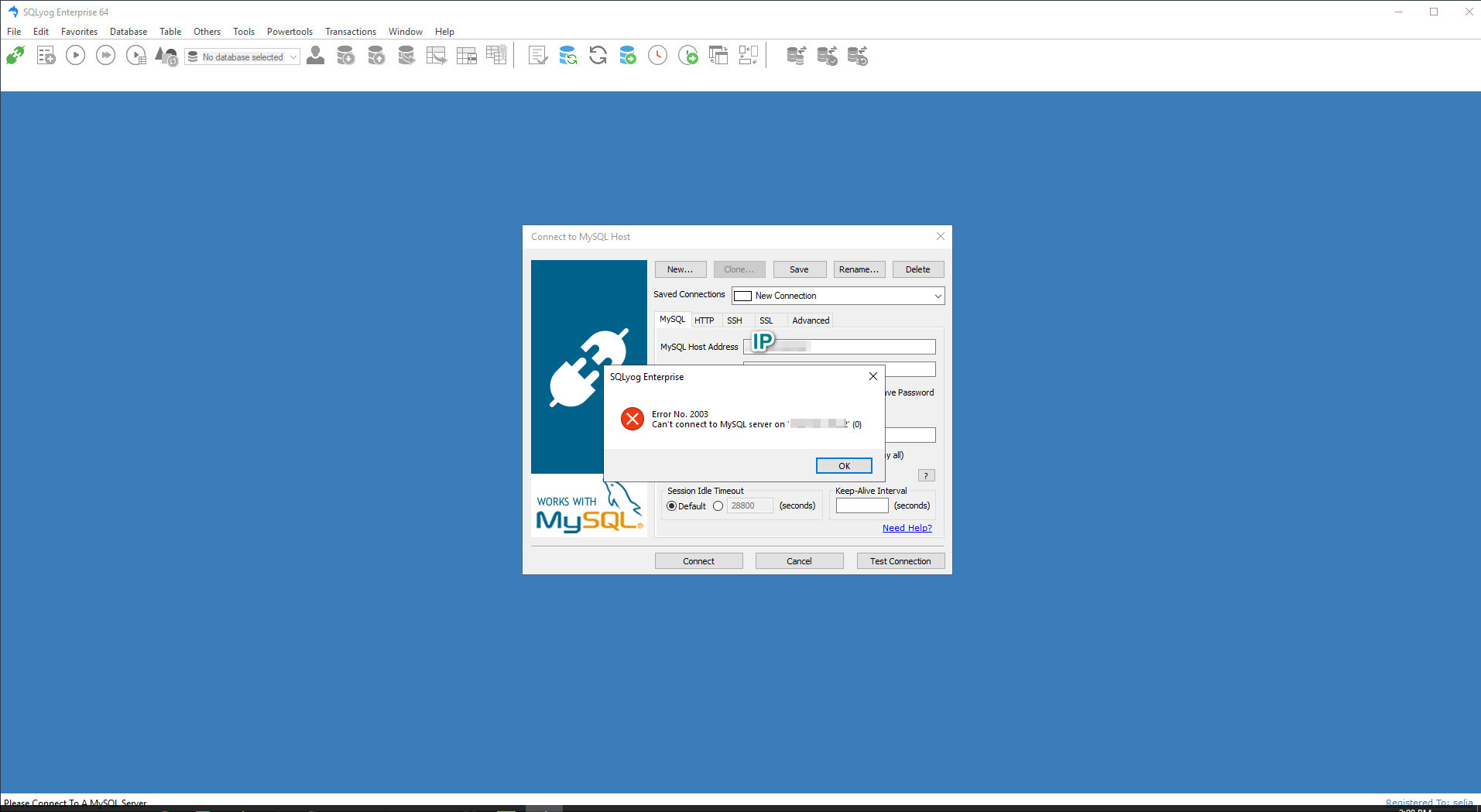
Task: Create a new connection with the green plug icon
Action: click(x=15, y=55)
